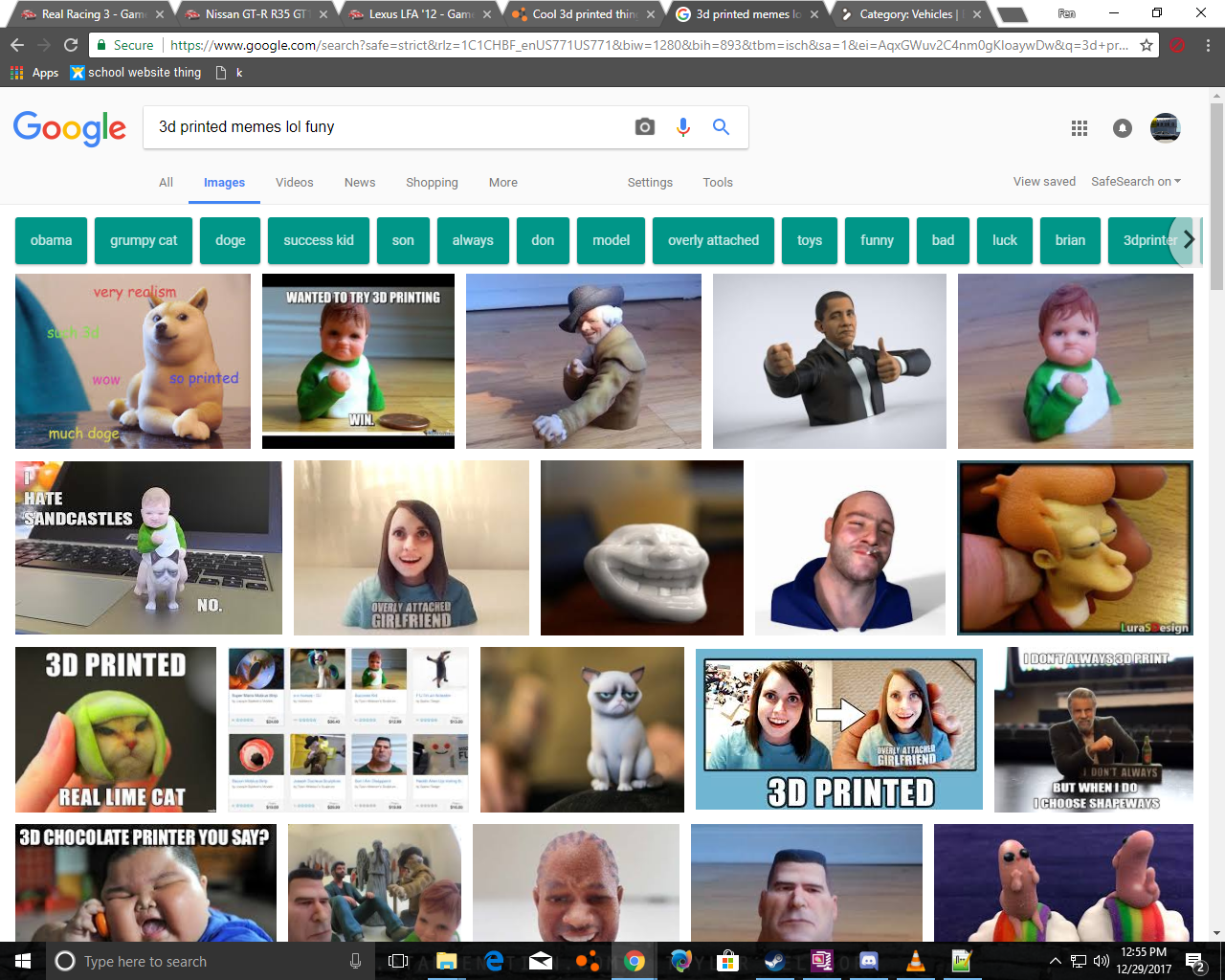Bookmark this page with star icon
The width and height of the screenshot is (1225, 980).
pyautogui.click(x=1147, y=45)
